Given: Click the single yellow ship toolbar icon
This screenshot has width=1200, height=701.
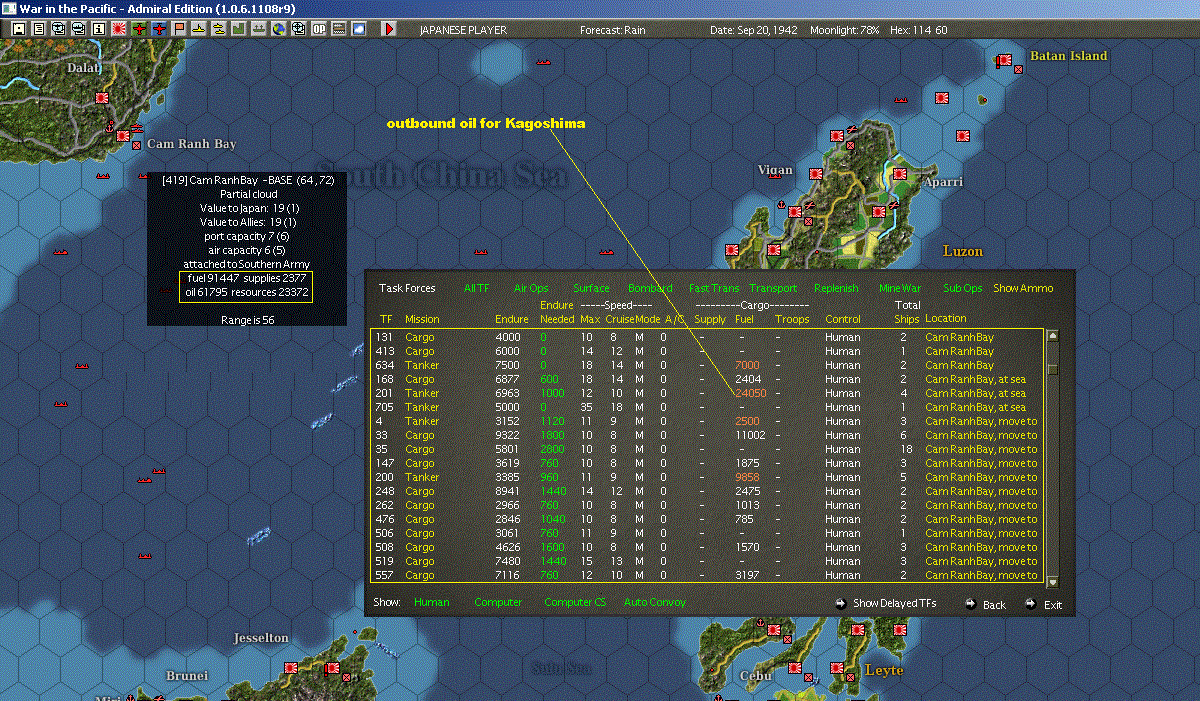Looking at the screenshot, I should [199, 29].
